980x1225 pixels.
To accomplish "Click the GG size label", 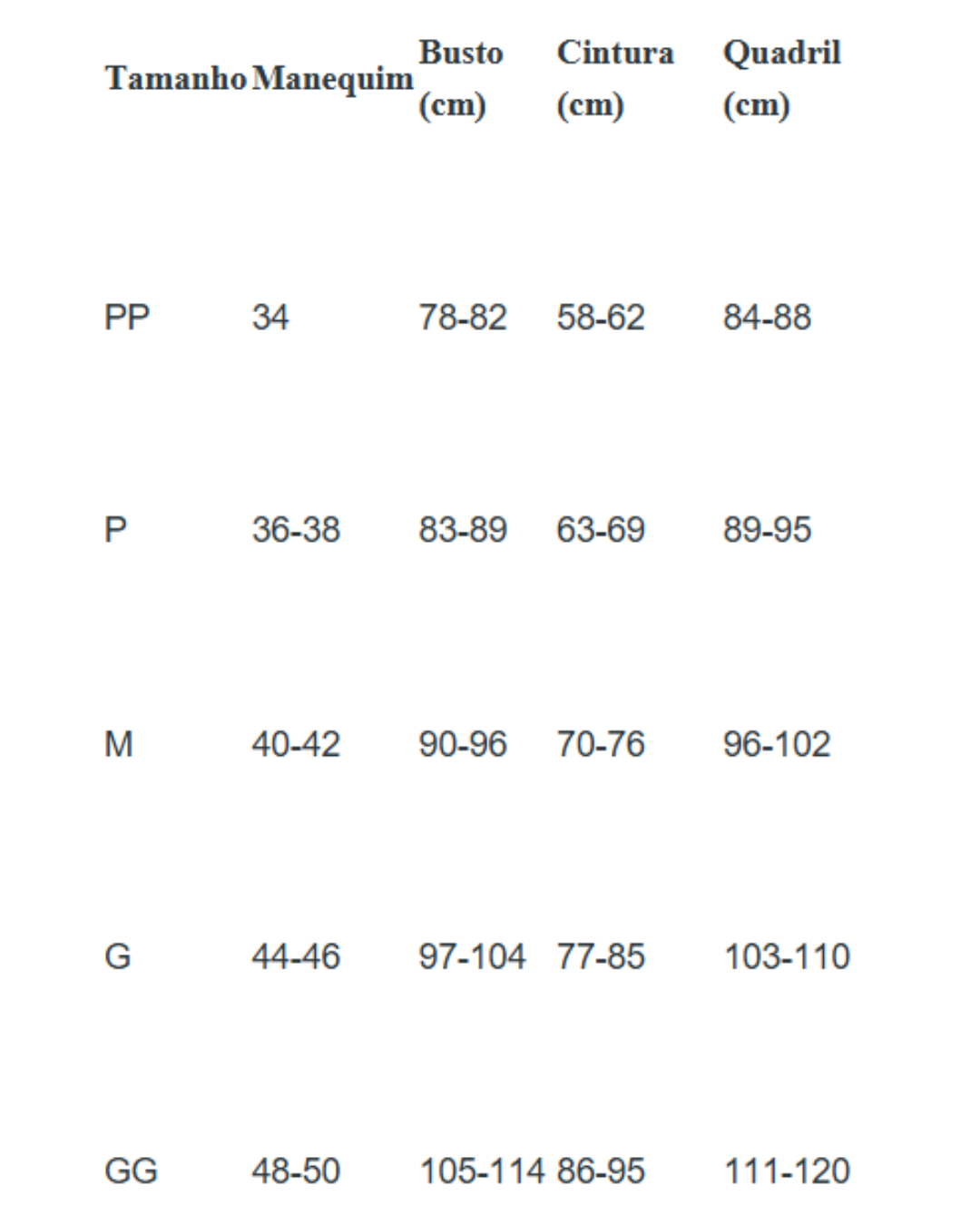I will pos(132,1171).
